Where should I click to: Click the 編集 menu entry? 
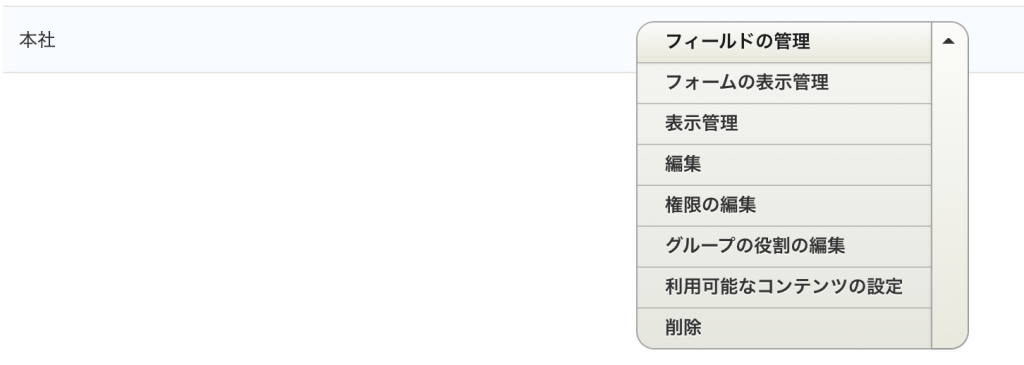pyautogui.click(x=683, y=165)
